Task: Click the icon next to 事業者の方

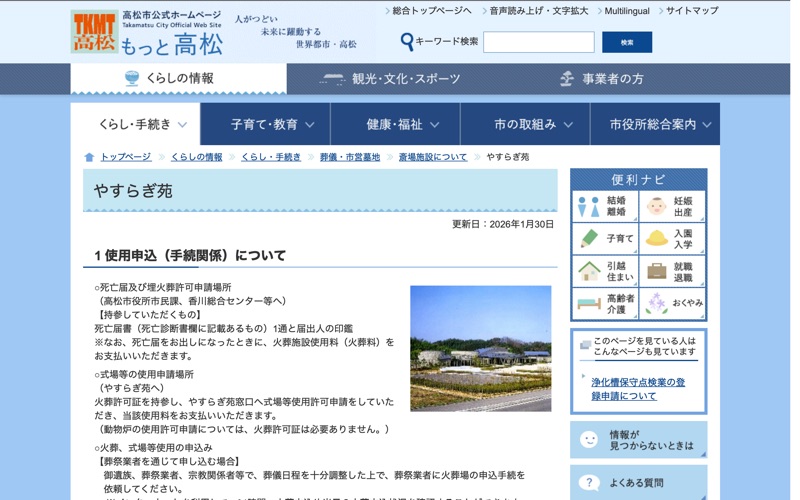Action: pyautogui.click(x=566, y=79)
